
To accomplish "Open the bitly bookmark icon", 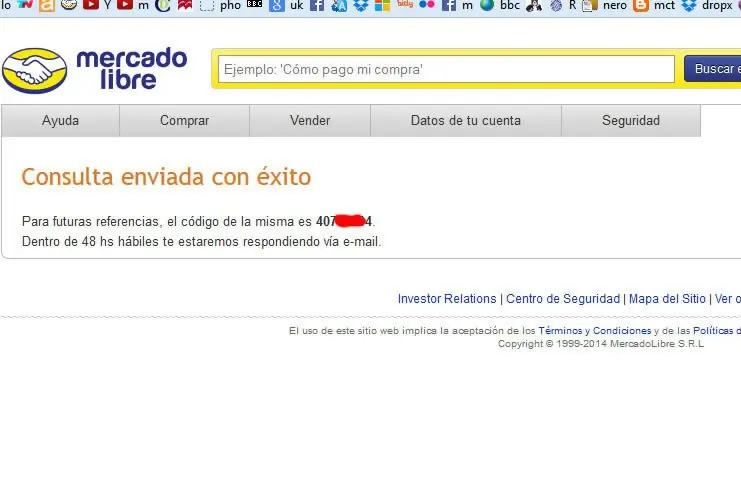I will (405, 4).
